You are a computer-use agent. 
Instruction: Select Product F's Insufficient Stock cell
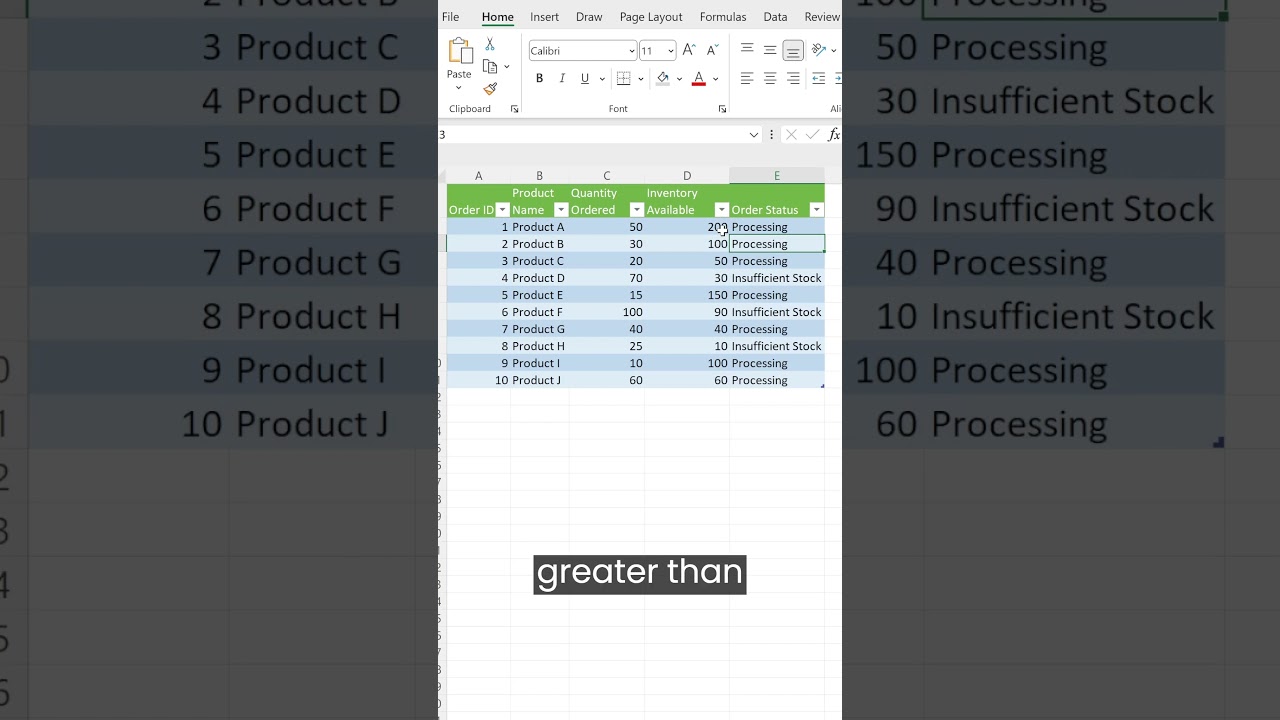pos(777,312)
